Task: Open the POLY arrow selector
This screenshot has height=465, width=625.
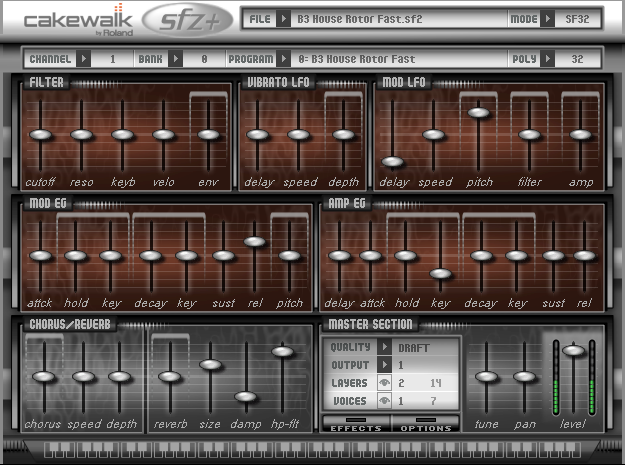Action: [x=548, y=59]
